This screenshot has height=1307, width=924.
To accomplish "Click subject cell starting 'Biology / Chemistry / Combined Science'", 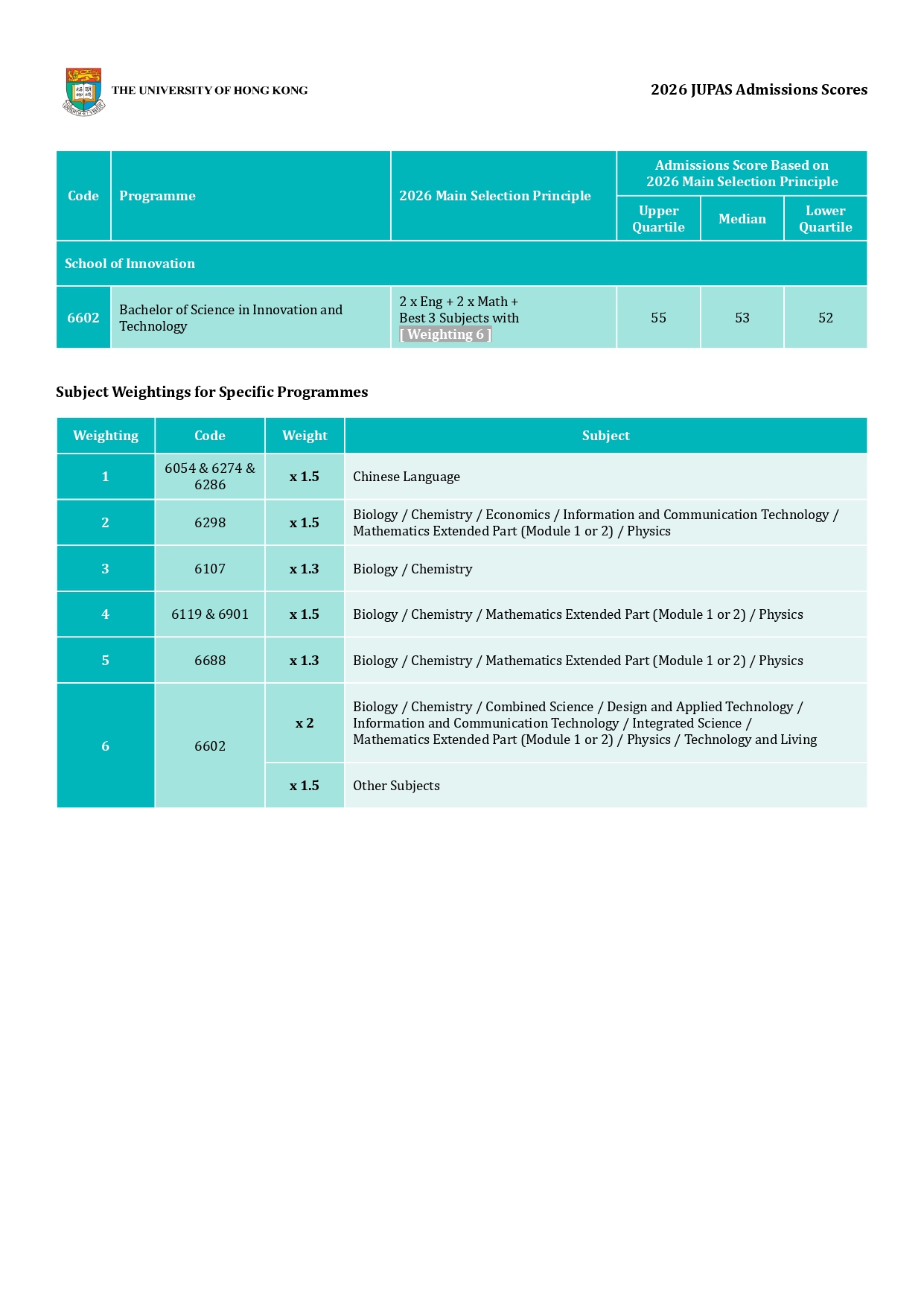I will (x=606, y=723).
